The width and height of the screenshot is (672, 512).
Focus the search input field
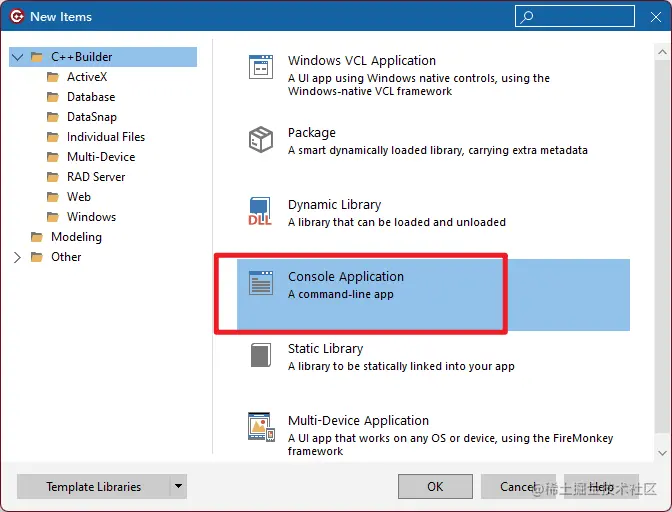tap(574, 16)
